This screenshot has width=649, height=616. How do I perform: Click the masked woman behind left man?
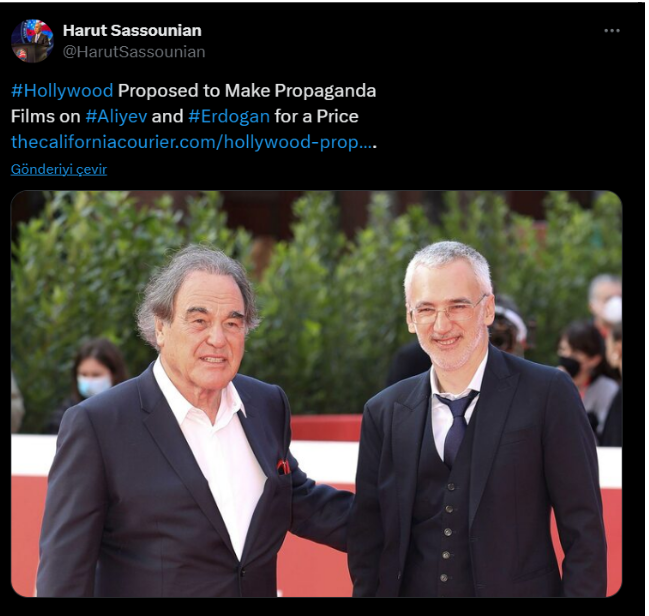[x=95, y=373]
